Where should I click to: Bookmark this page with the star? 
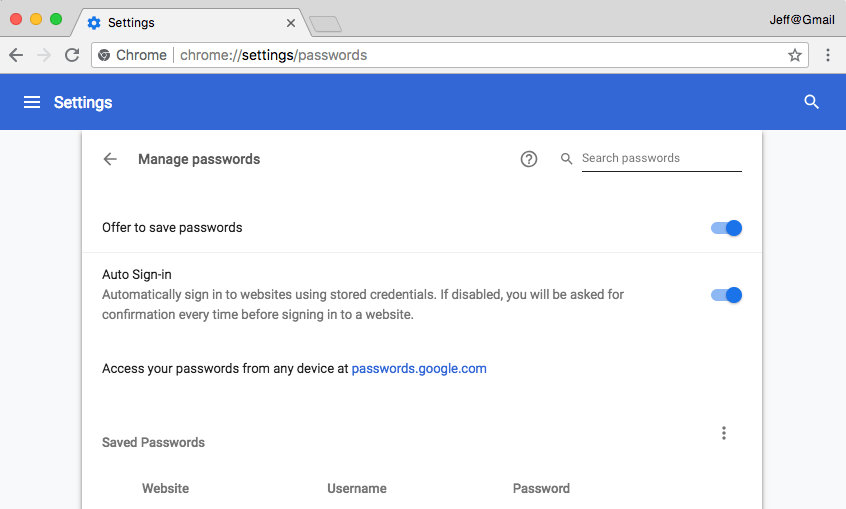(x=795, y=55)
